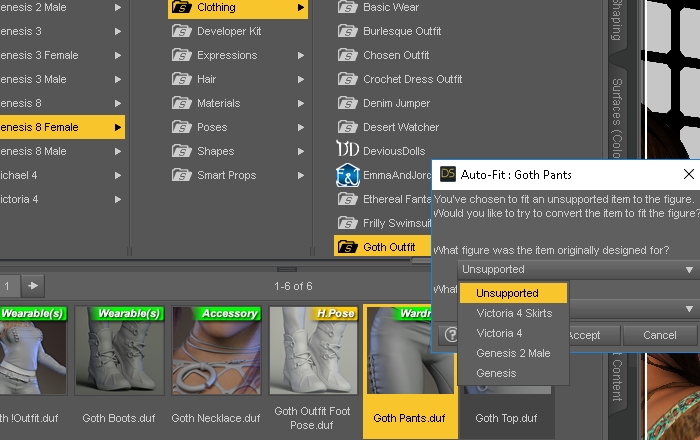Viewport: 700px width, 440px height.
Task: Expand the Hair submenu arrow
Action: (x=300, y=79)
